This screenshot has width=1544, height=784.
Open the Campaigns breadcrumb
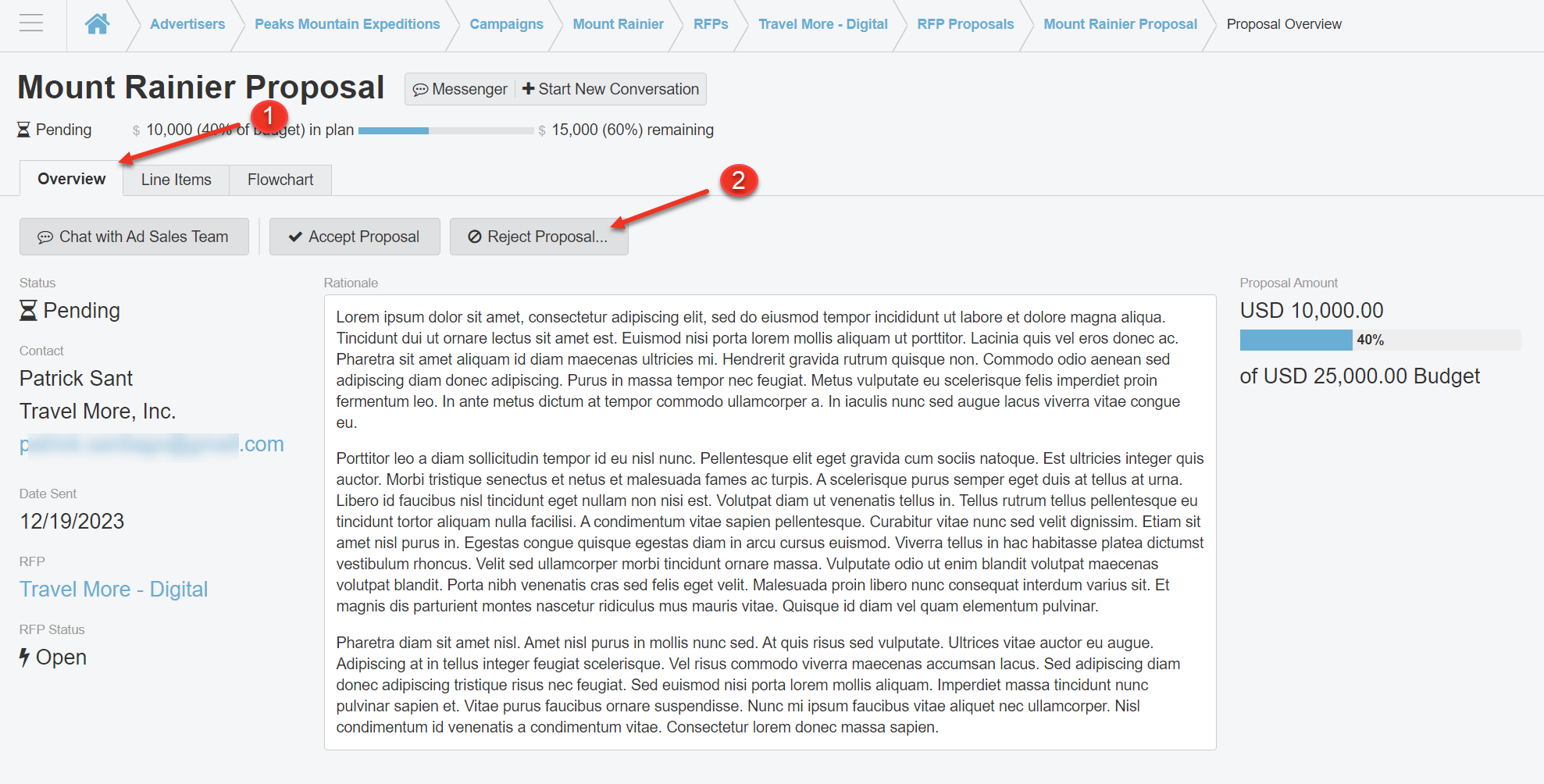506,24
